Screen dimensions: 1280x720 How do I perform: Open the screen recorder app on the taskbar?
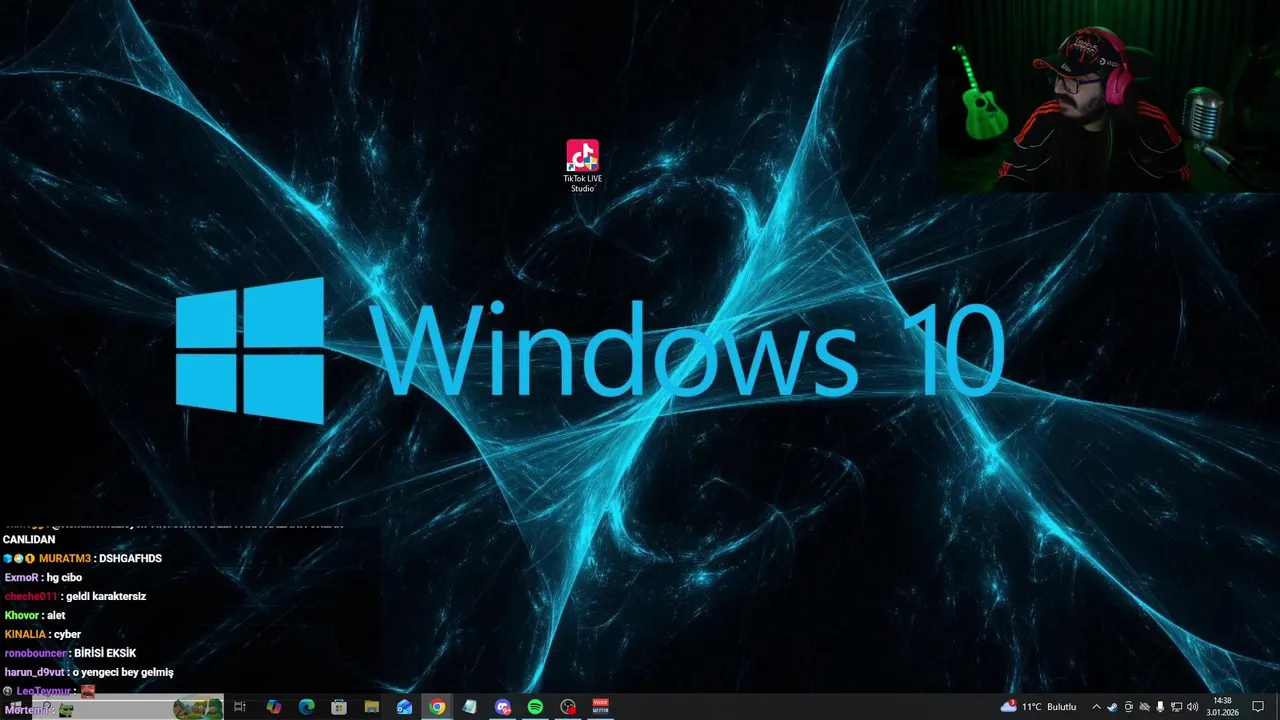tap(568, 707)
